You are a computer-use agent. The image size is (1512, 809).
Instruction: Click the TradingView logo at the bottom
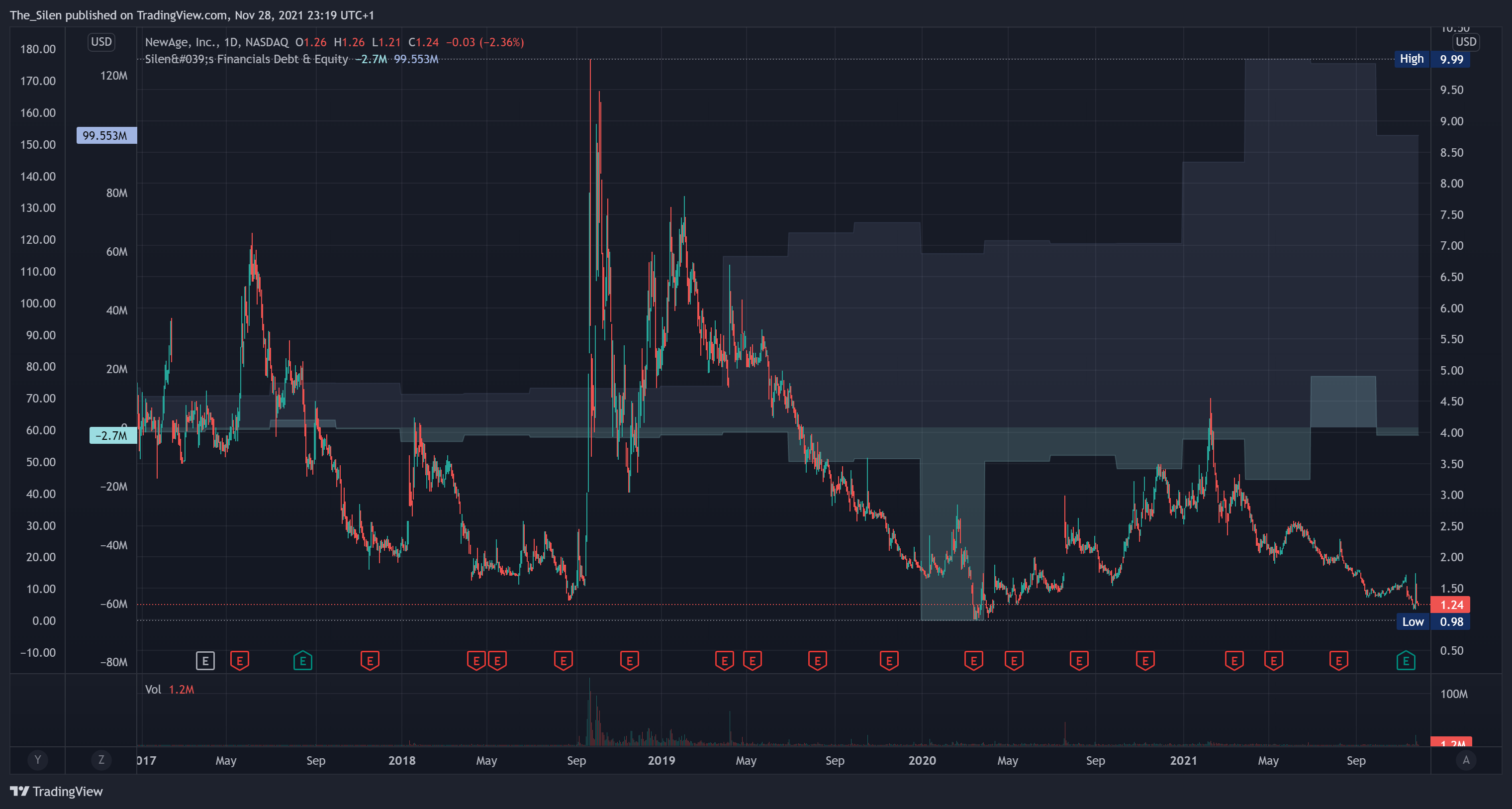click(56, 792)
